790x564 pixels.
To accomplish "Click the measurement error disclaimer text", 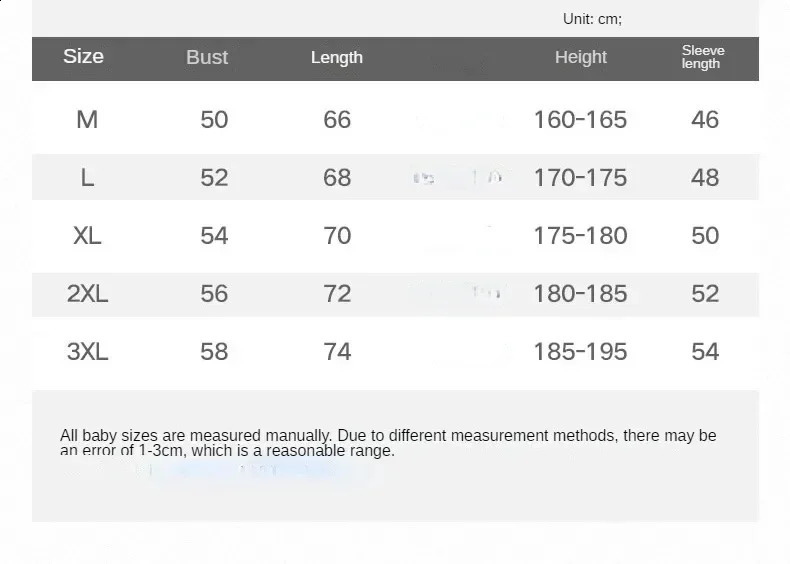I will [388, 443].
